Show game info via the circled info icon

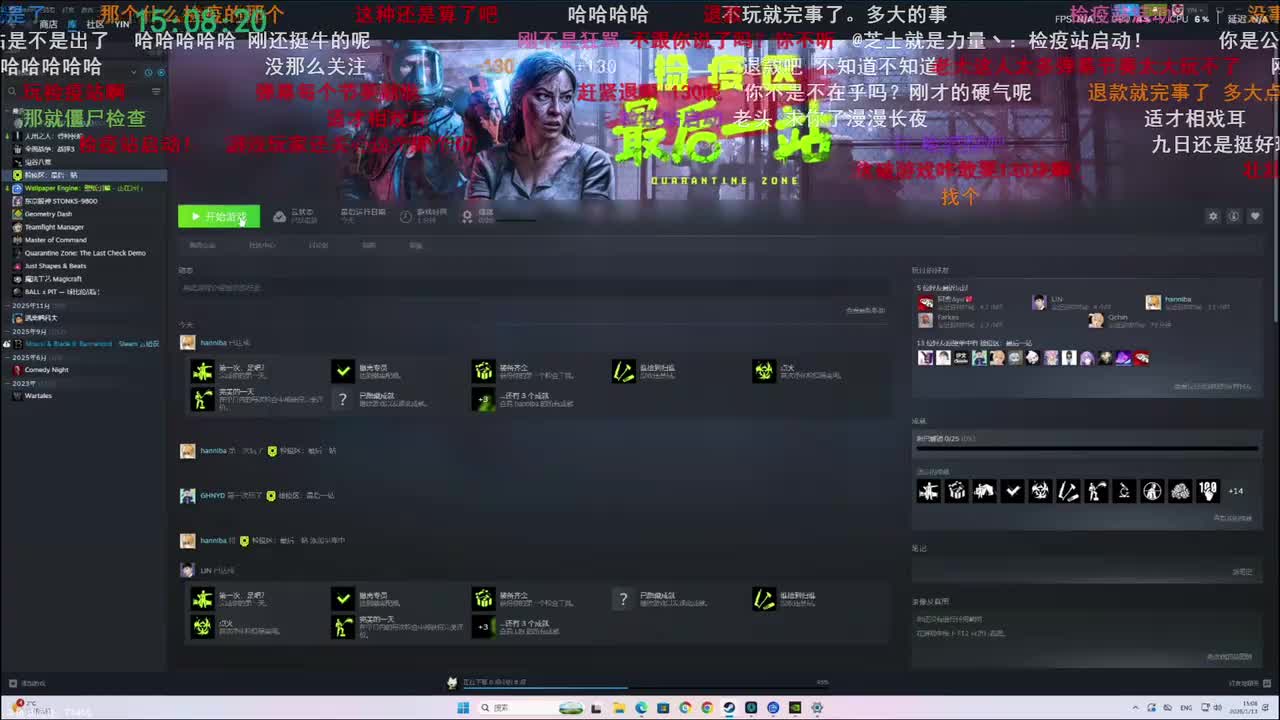pos(1234,216)
